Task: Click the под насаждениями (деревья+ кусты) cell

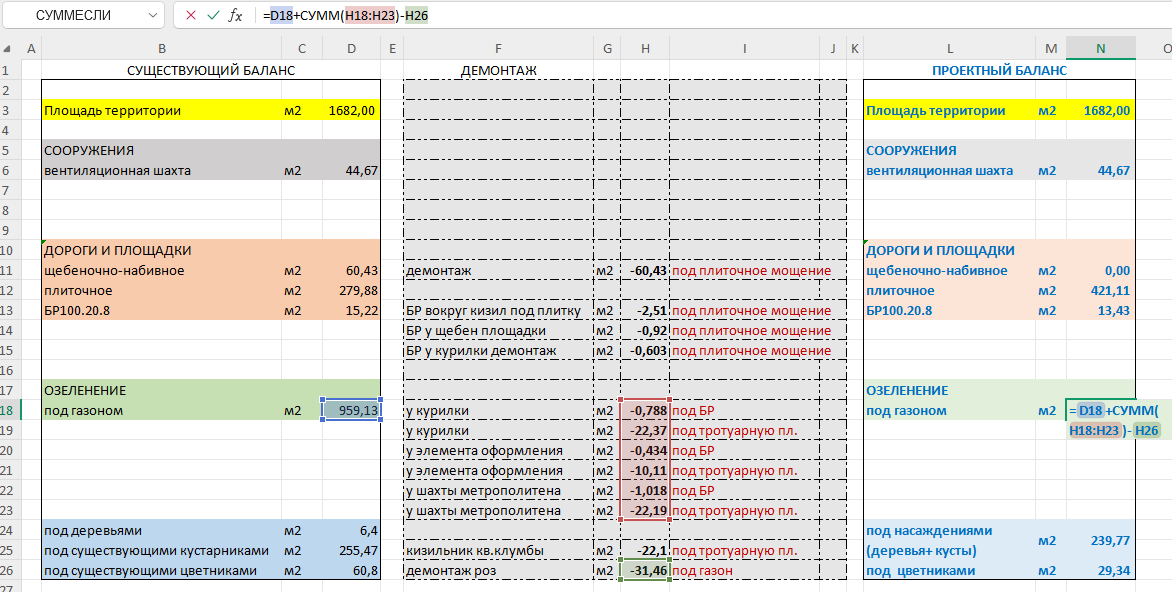Action: (x=949, y=540)
